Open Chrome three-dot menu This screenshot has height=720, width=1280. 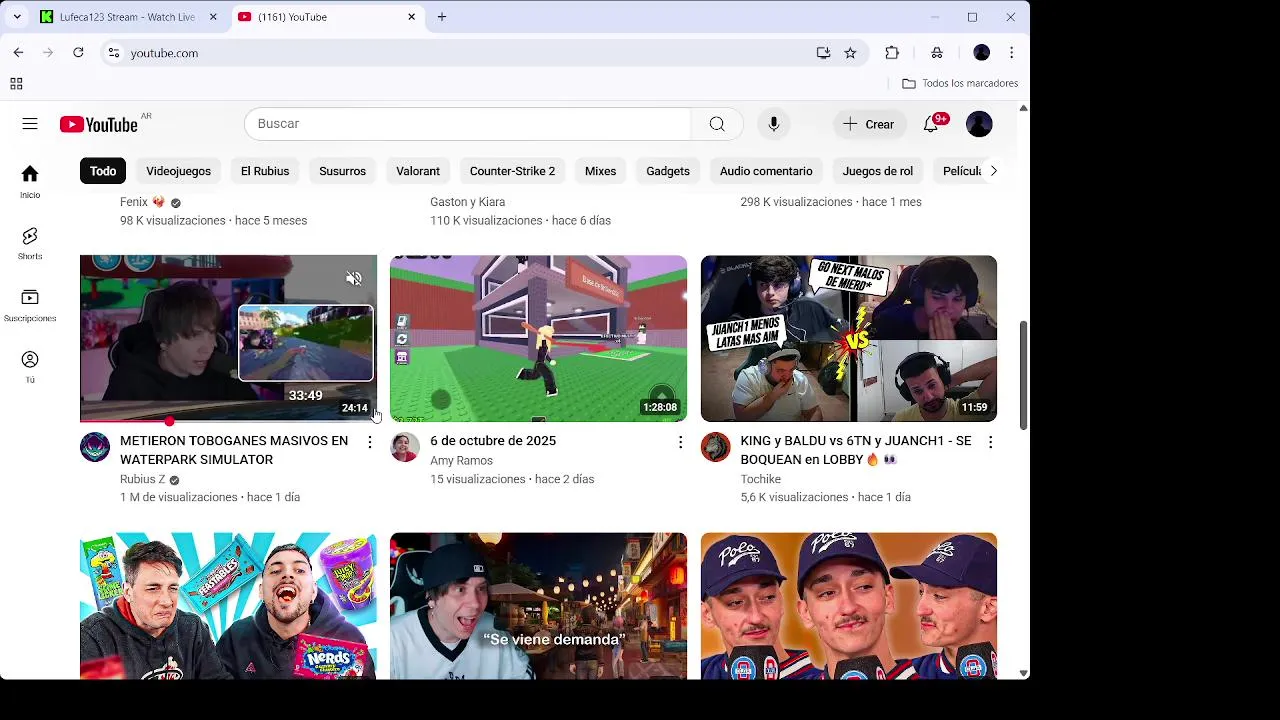point(1011,53)
